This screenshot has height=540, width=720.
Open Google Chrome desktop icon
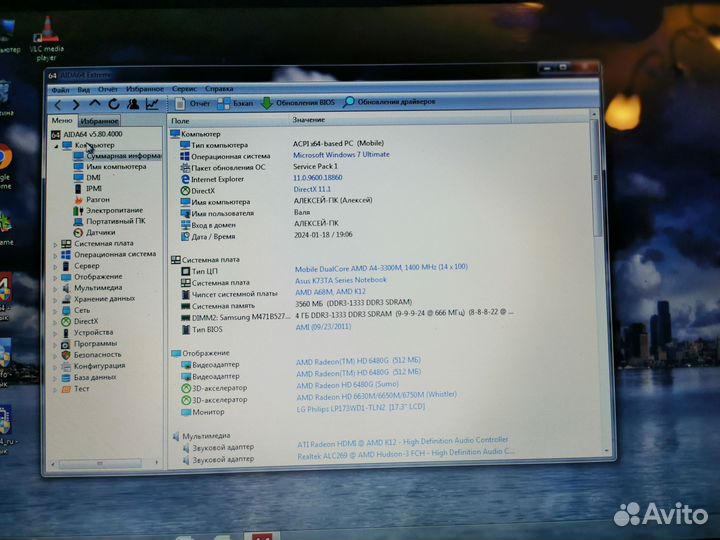[x=5, y=167]
